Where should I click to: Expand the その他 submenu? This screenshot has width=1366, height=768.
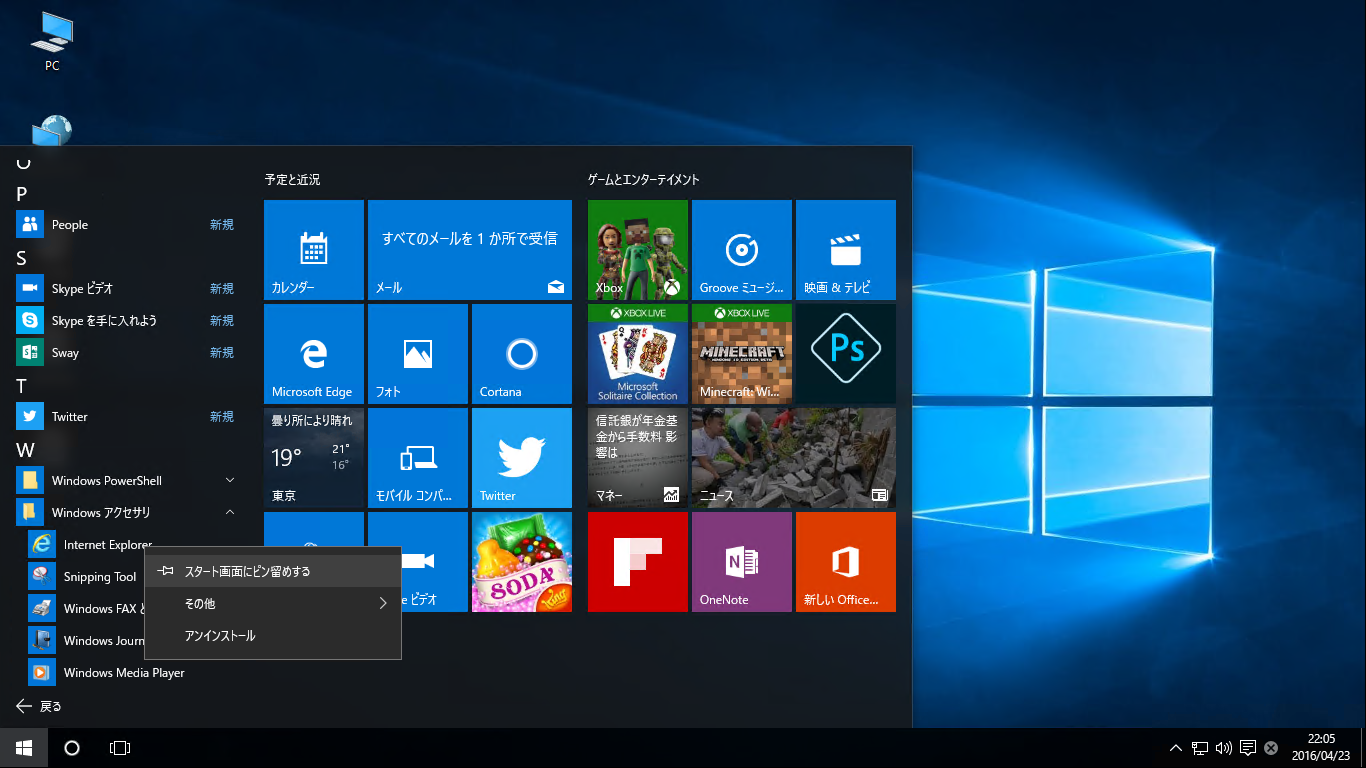click(273, 604)
